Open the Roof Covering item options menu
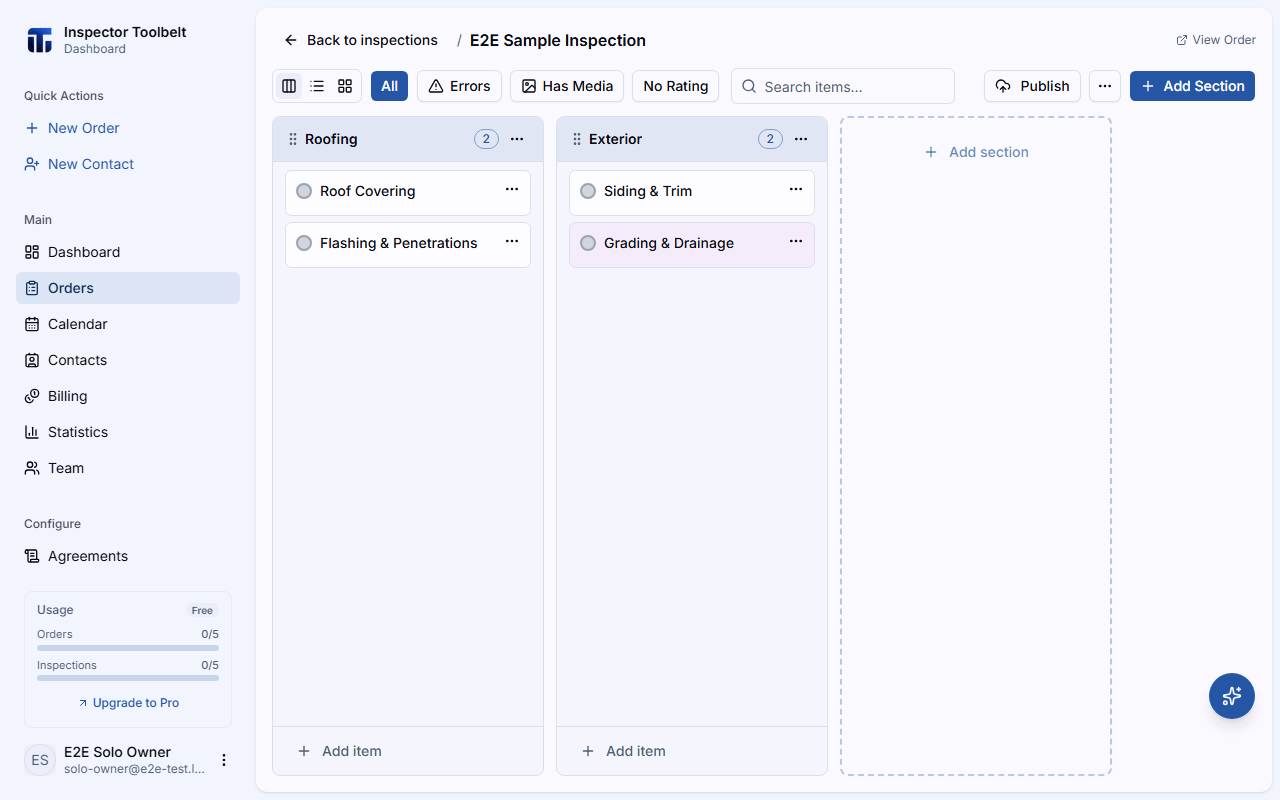The height and width of the screenshot is (800, 1280). click(x=512, y=189)
